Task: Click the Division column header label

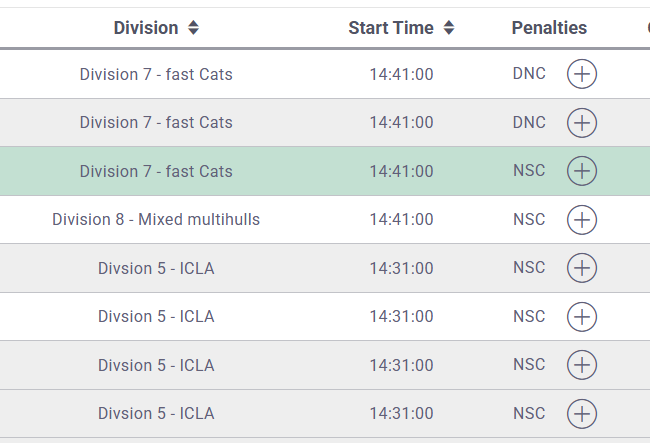Action: pos(146,28)
